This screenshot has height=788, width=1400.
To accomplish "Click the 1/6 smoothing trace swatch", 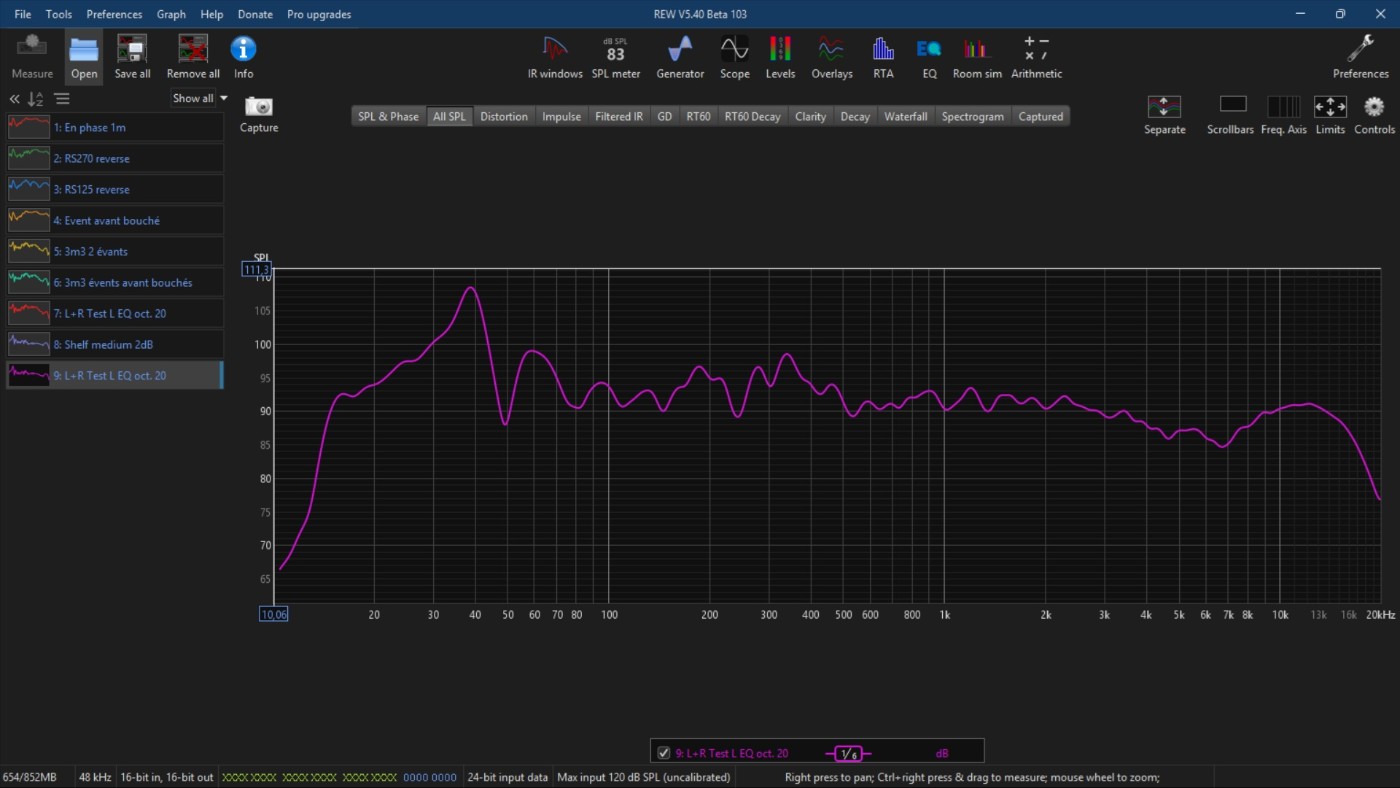I will (848, 753).
